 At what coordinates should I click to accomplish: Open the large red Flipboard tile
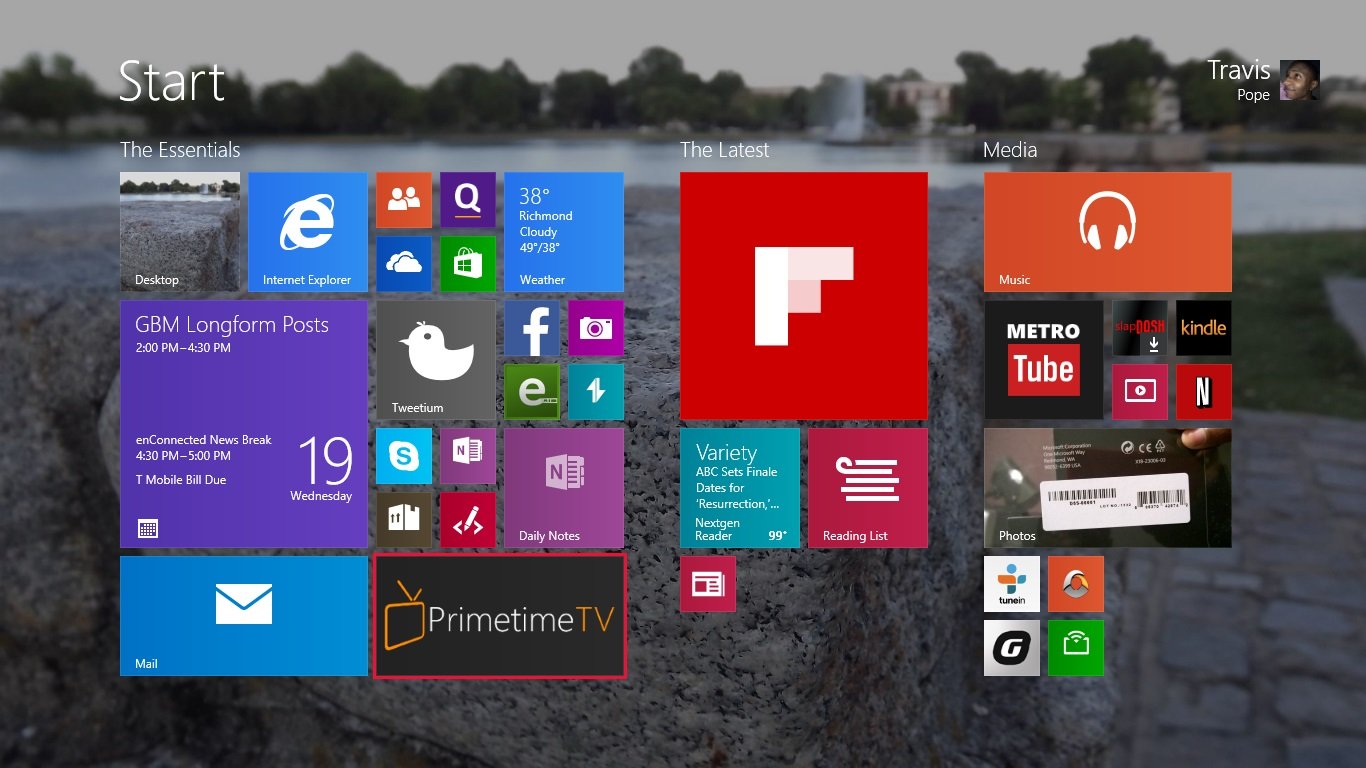(x=804, y=296)
